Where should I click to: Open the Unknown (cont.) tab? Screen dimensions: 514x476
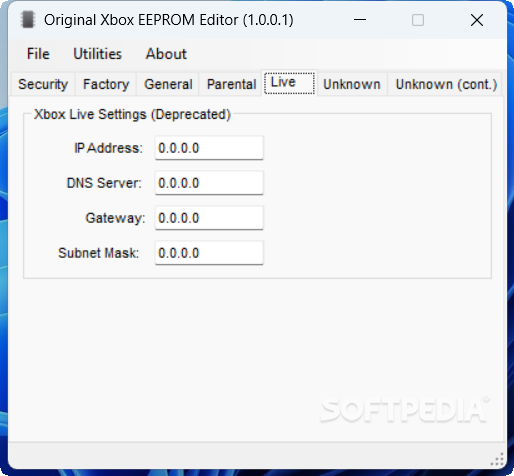point(446,84)
